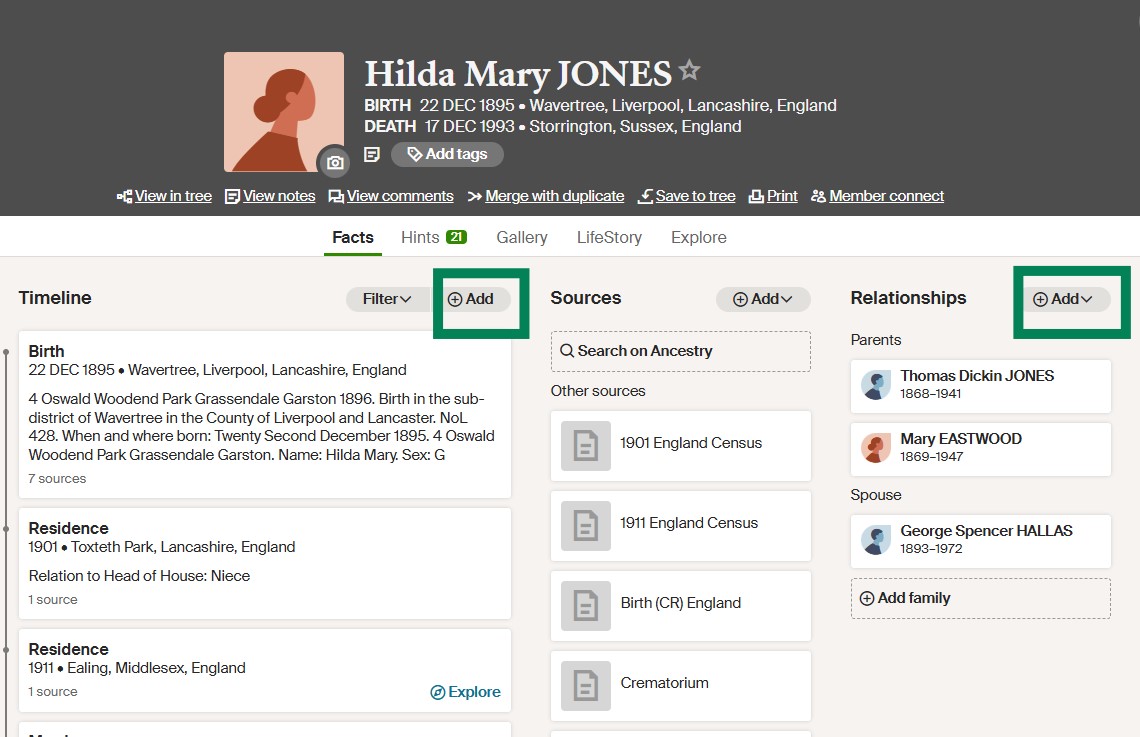This screenshot has width=1140, height=737.
Task: Switch to the Hints tab
Action: pos(433,237)
